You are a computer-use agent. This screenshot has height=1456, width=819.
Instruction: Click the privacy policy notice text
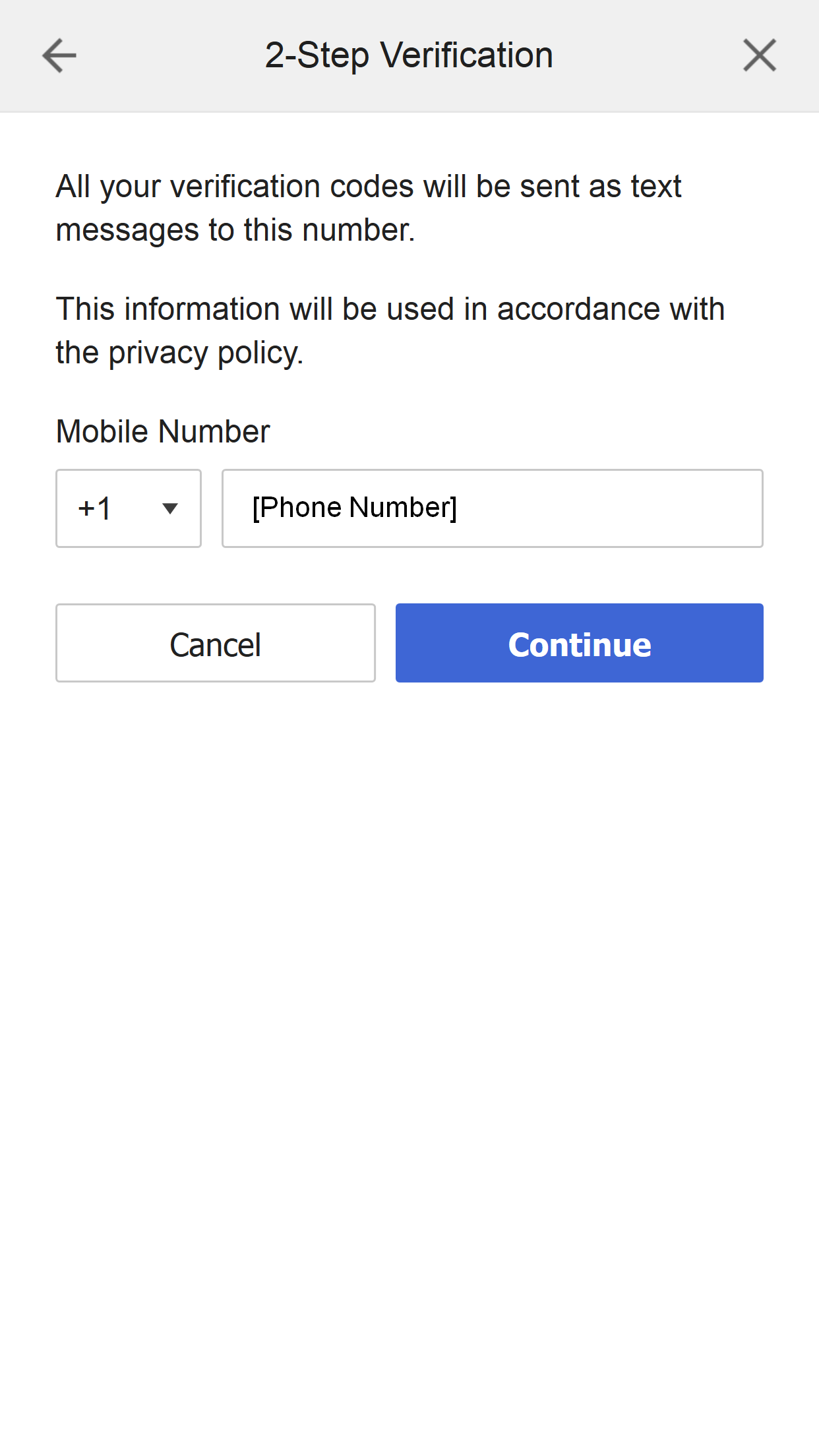pos(389,330)
